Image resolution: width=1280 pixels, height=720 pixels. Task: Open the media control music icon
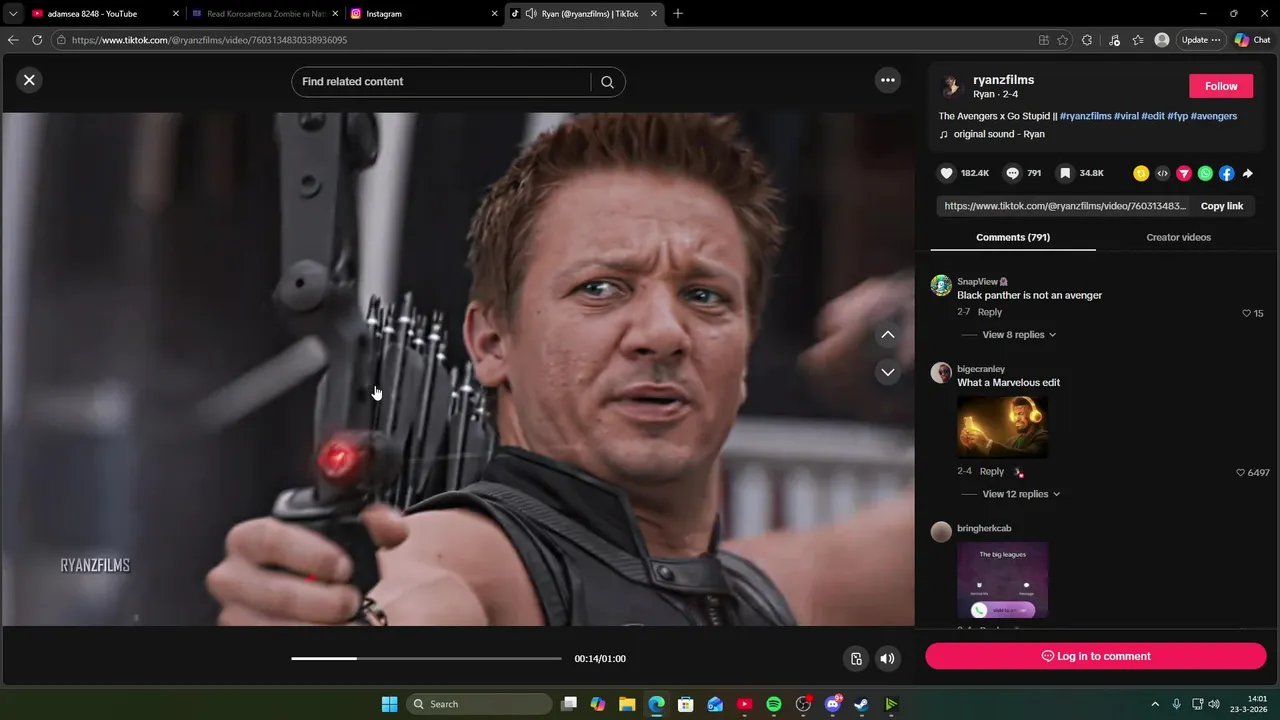(x=1115, y=40)
